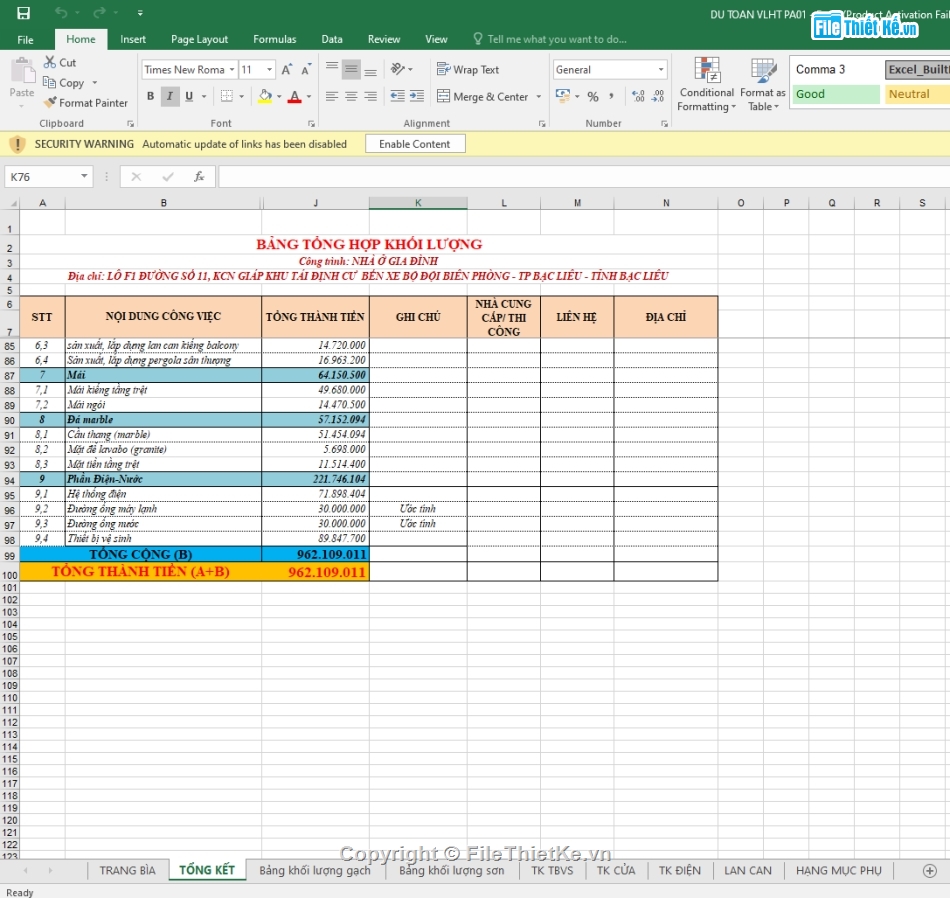Viewport: 950px width, 898px height.
Task: Click the Save icon in the title bar
Action: (23, 13)
